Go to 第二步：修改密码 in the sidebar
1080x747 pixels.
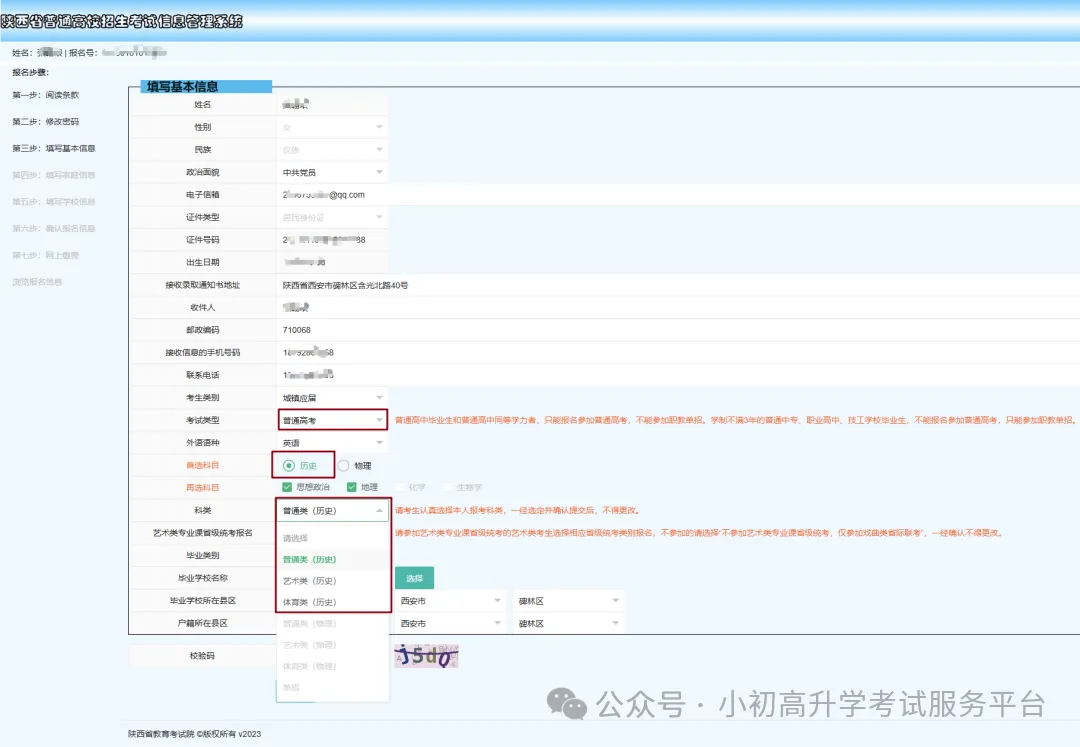(x=45, y=121)
